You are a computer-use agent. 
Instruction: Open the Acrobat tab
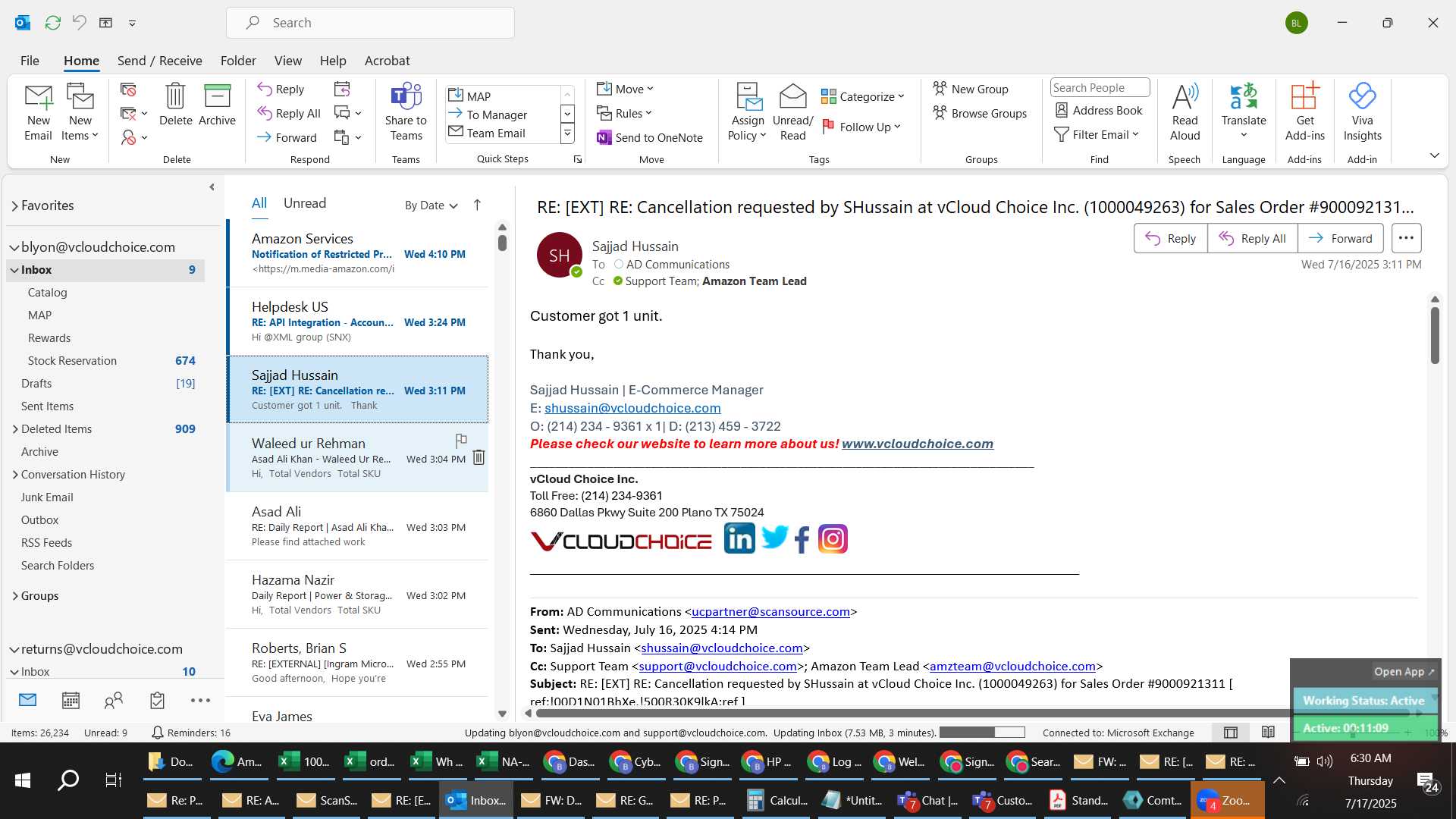pos(387,61)
